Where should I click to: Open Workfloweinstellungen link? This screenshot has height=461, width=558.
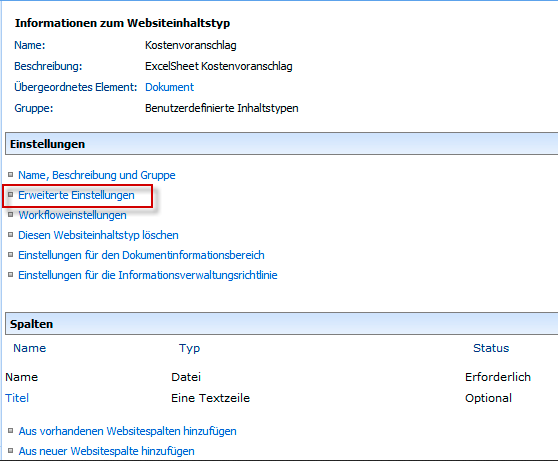pyautogui.click(x=72, y=215)
